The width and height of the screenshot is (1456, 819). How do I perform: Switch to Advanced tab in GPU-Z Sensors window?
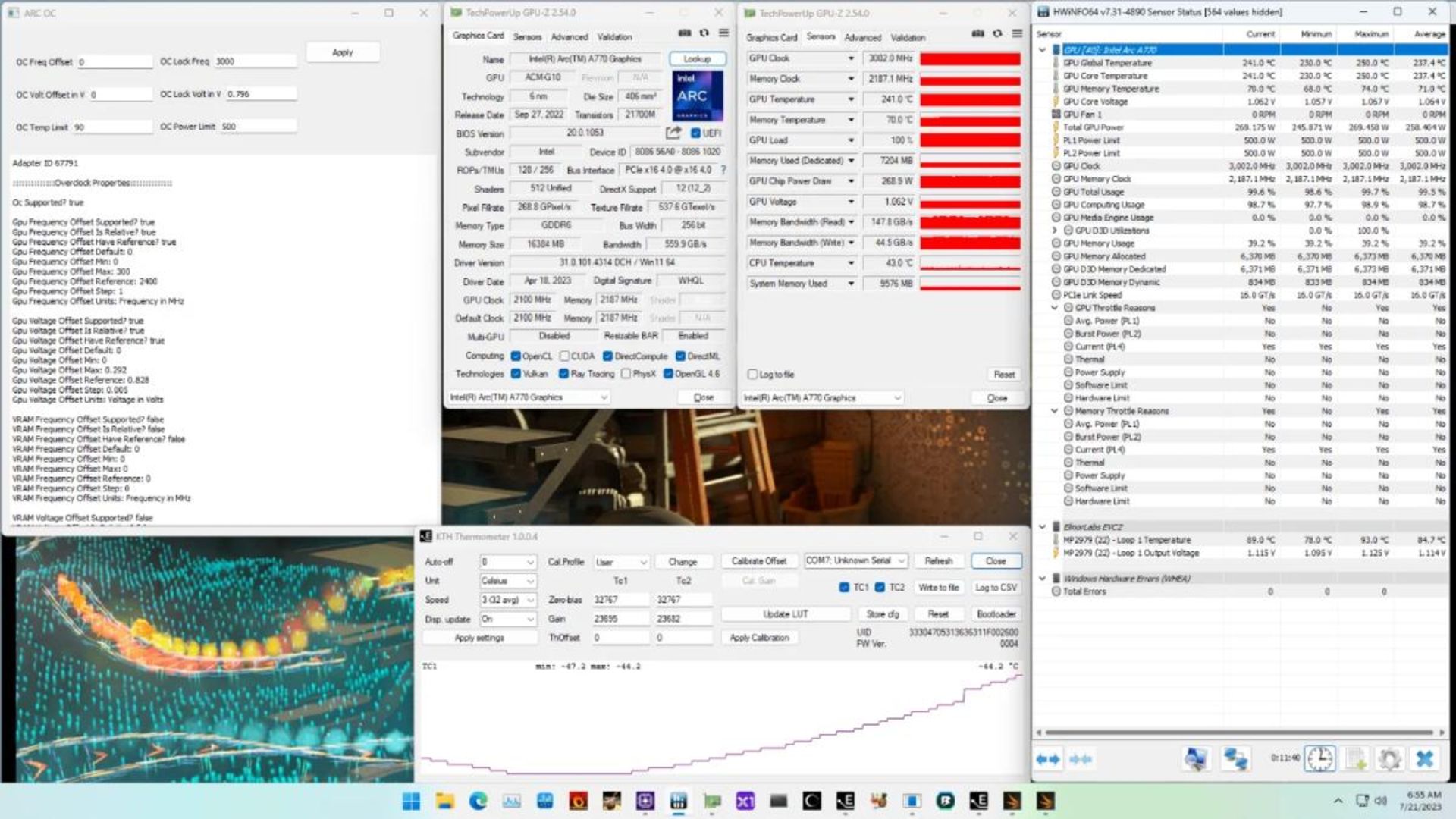point(863,37)
